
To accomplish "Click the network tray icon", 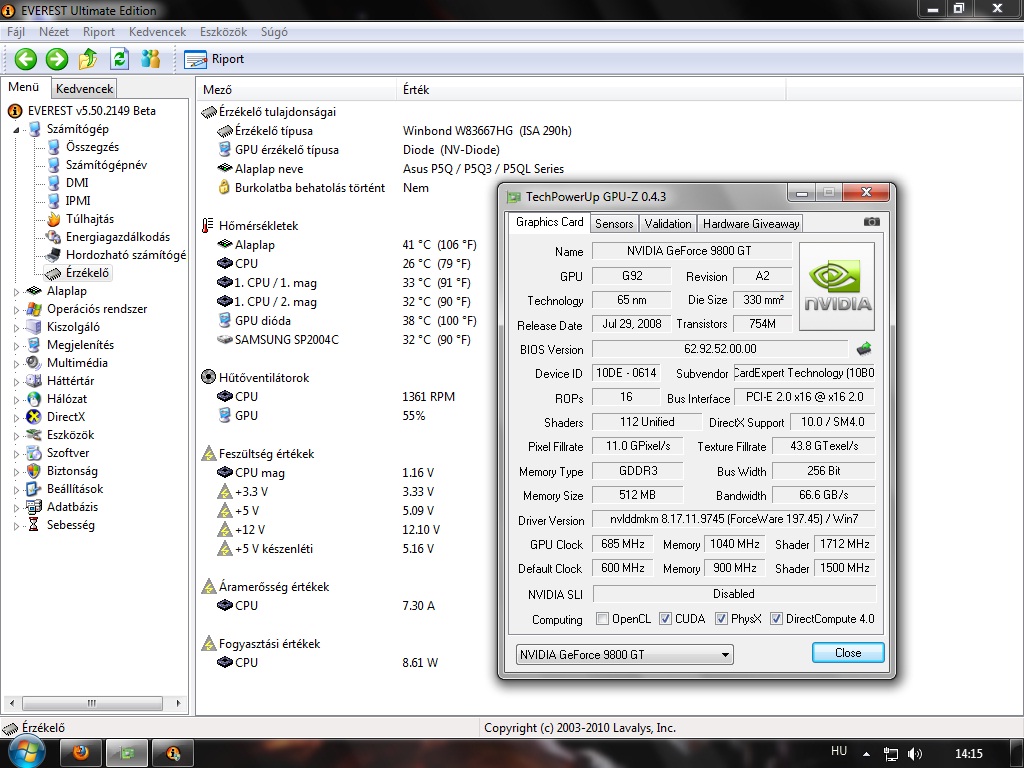I will [x=890, y=754].
